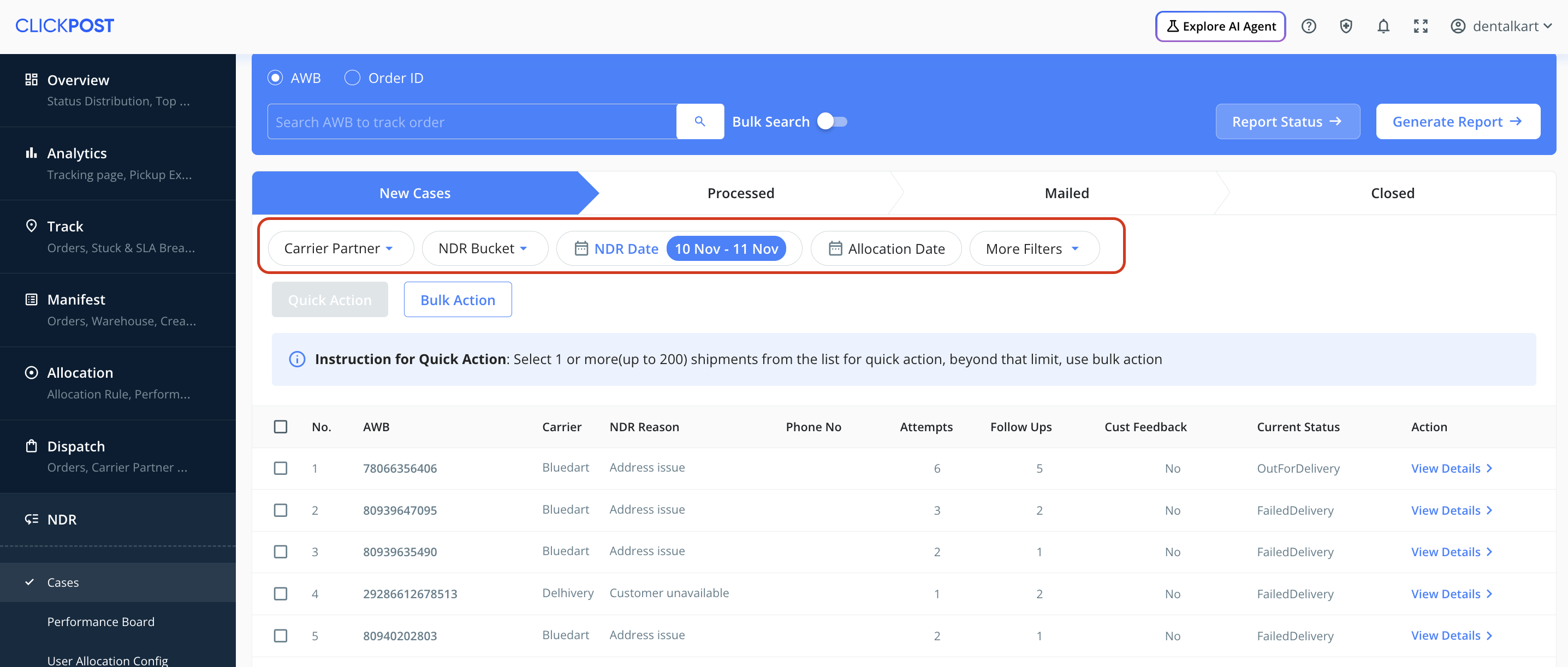Toggle fullscreen using the expand icon
1568x667 pixels.
click(1420, 26)
